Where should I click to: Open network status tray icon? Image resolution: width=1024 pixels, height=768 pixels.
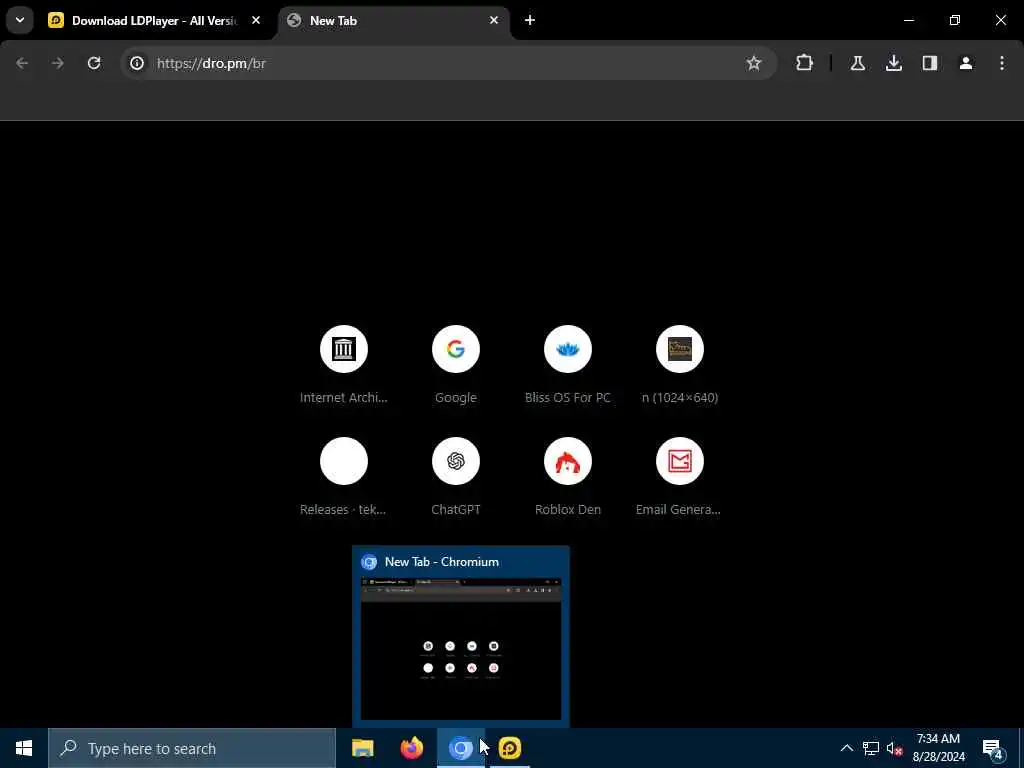click(x=871, y=748)
